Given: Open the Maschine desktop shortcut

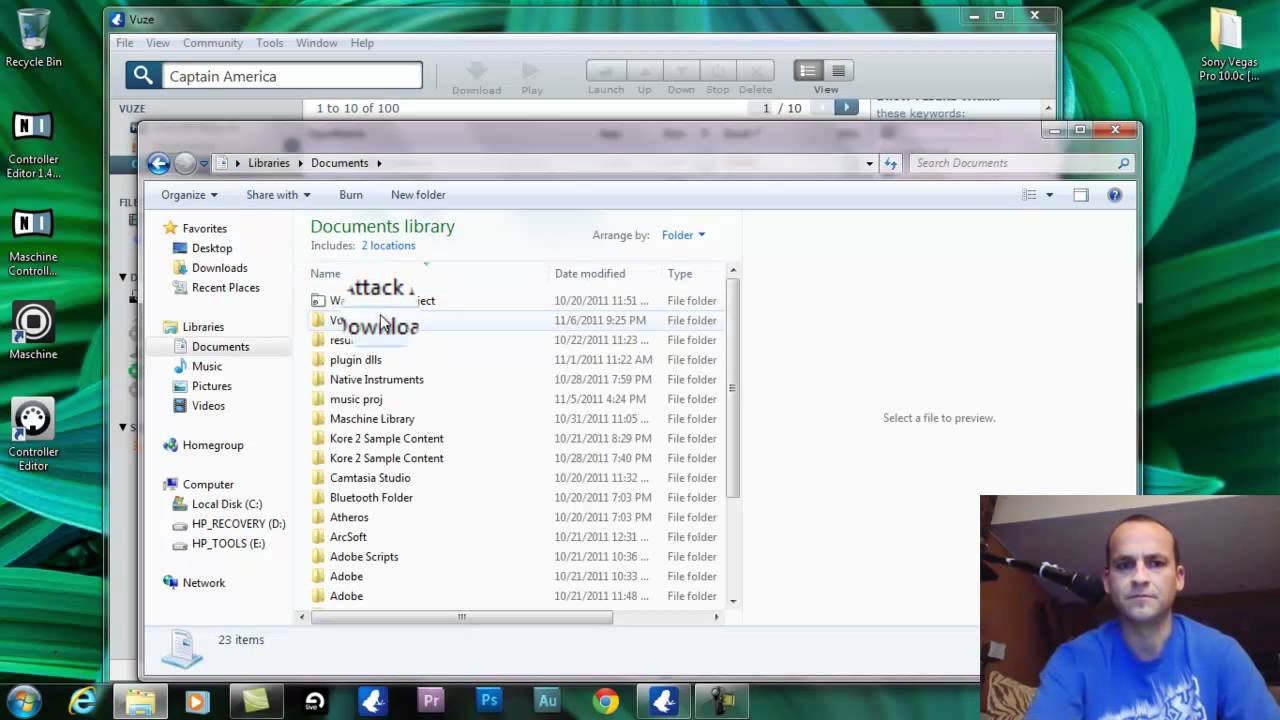Looking at the screenshot, I should [33, 330].
